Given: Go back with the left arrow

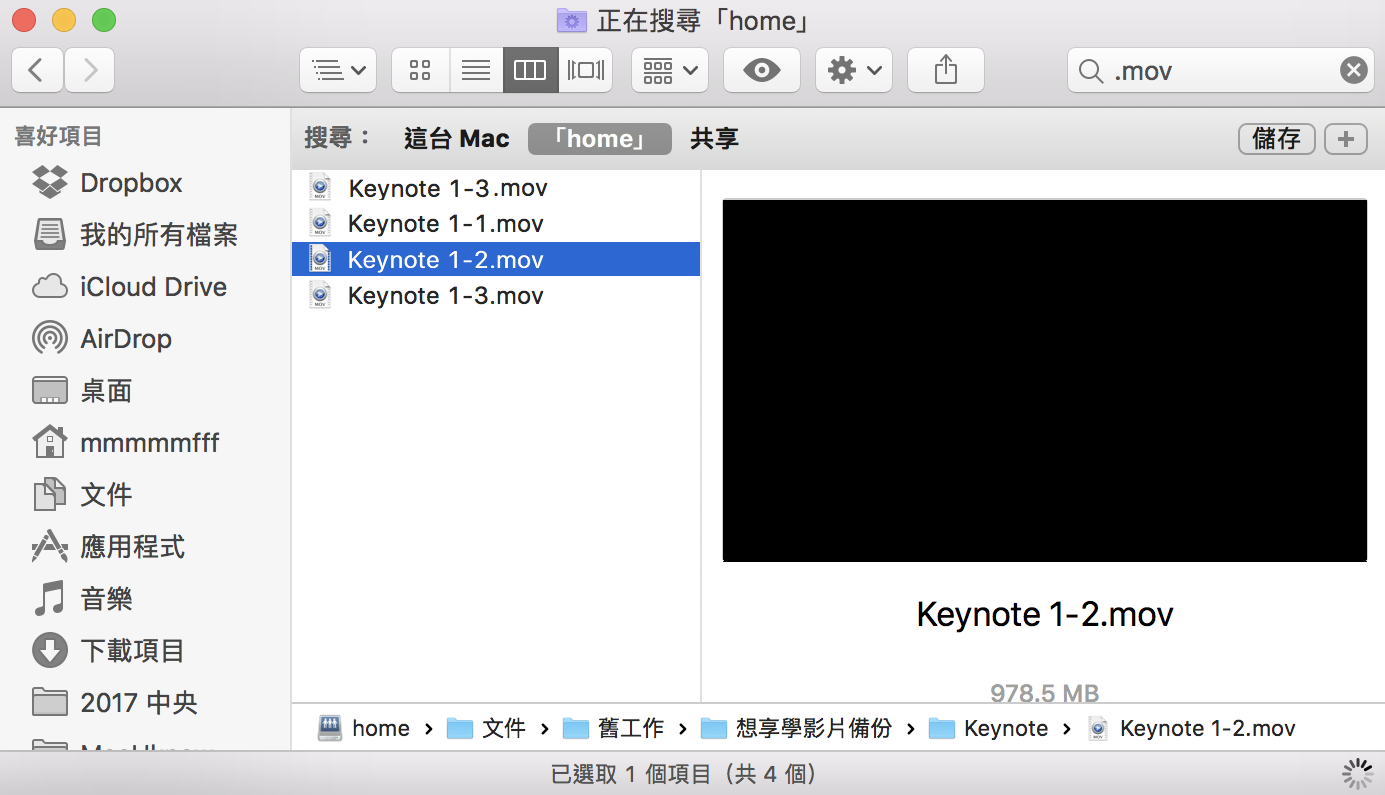Looking at the screenshot, I should coord(37,70).
